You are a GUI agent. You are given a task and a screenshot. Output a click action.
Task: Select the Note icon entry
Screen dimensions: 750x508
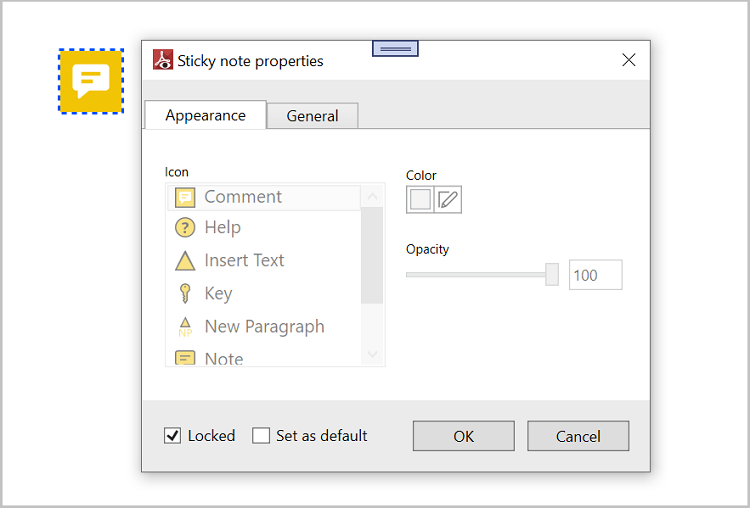[x=185, y=357]
